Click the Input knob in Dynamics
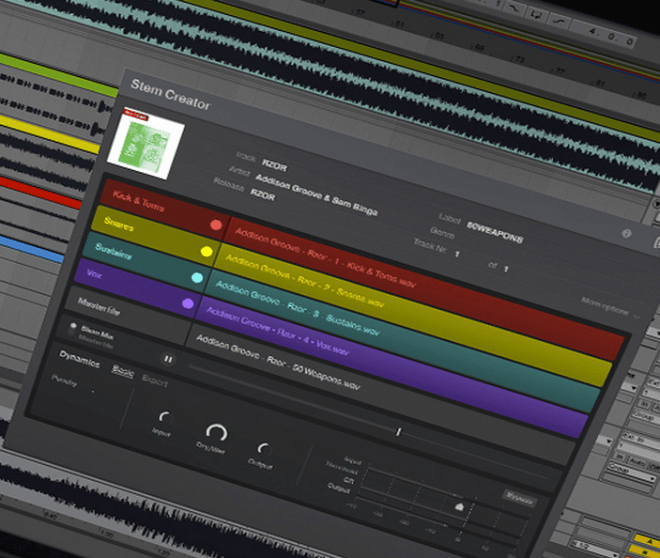Screen dimensions: 660x558 [x=165, y=417]
